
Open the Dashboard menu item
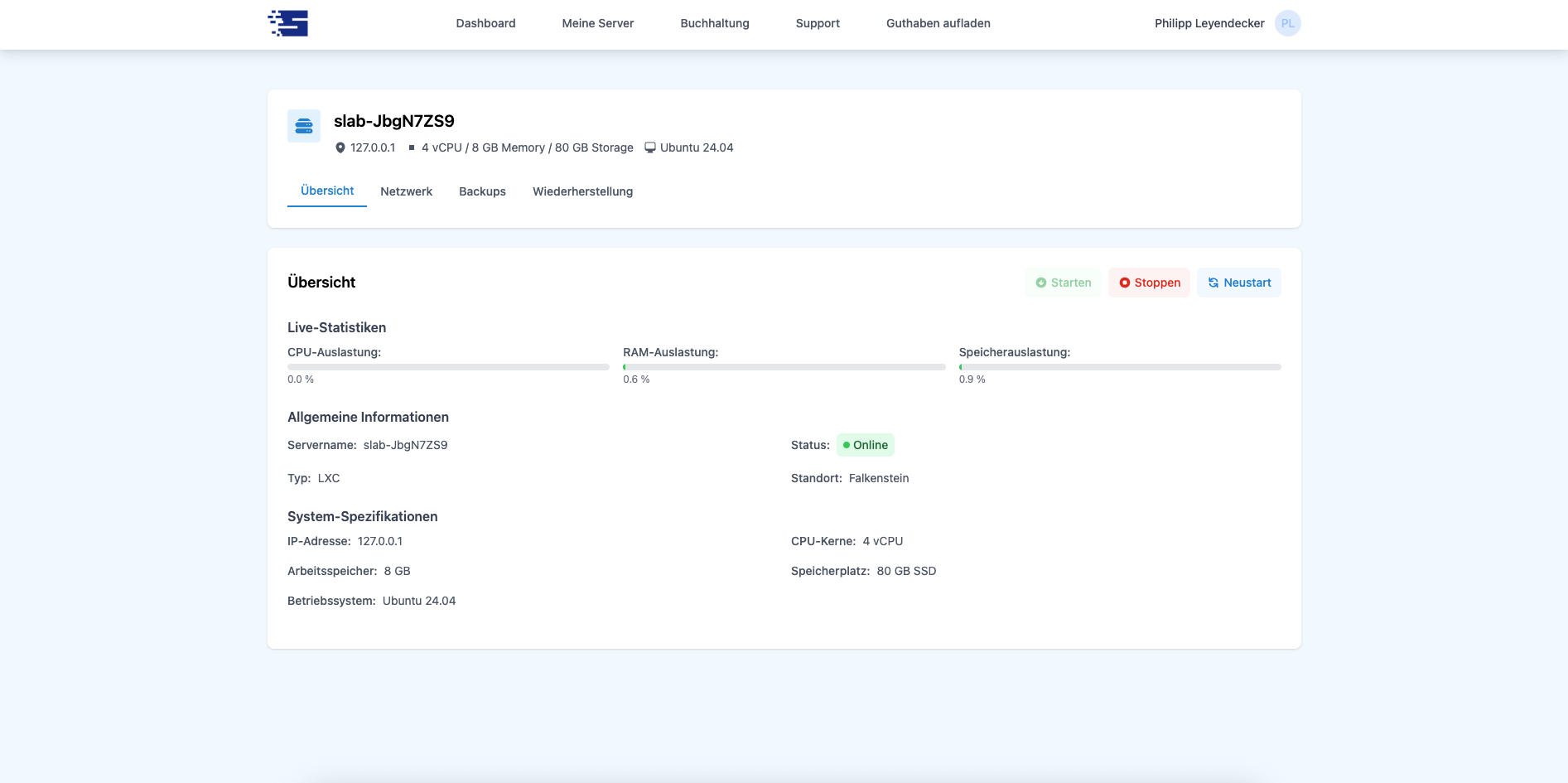[485, 23]
